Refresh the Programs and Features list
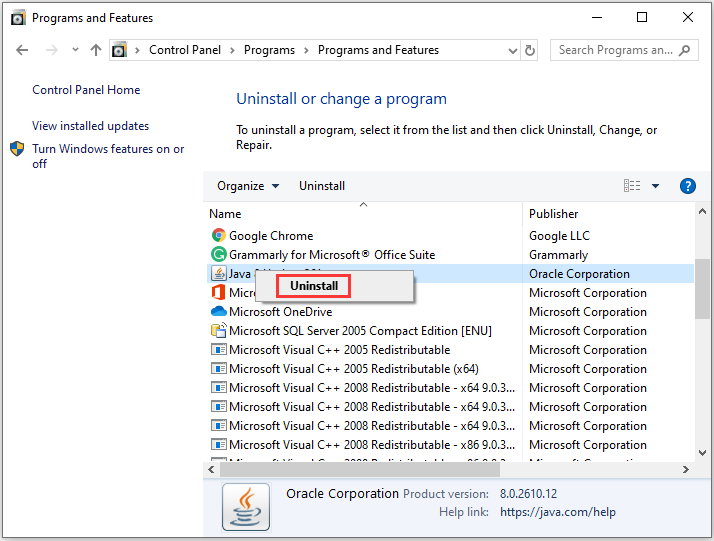Viewport: 714px width, 541px height. (530, 50)
